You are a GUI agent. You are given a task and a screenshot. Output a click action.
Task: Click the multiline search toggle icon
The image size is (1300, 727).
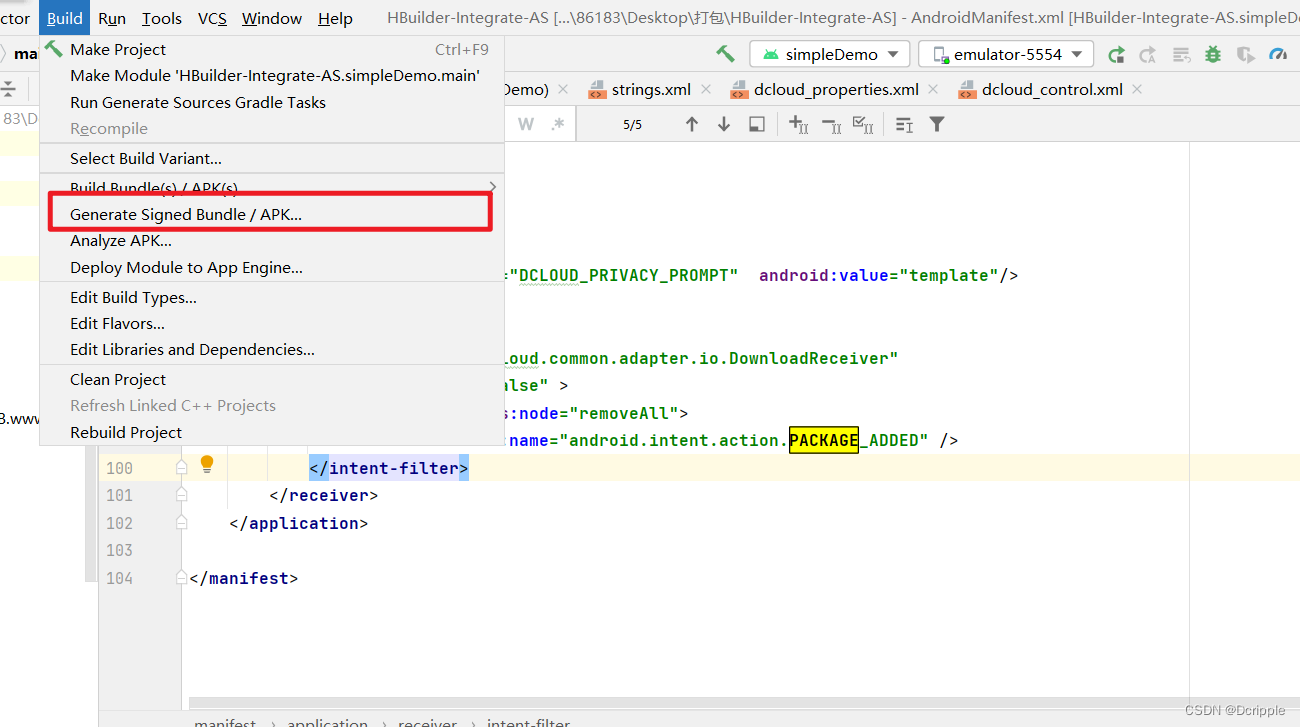point(904,124)
